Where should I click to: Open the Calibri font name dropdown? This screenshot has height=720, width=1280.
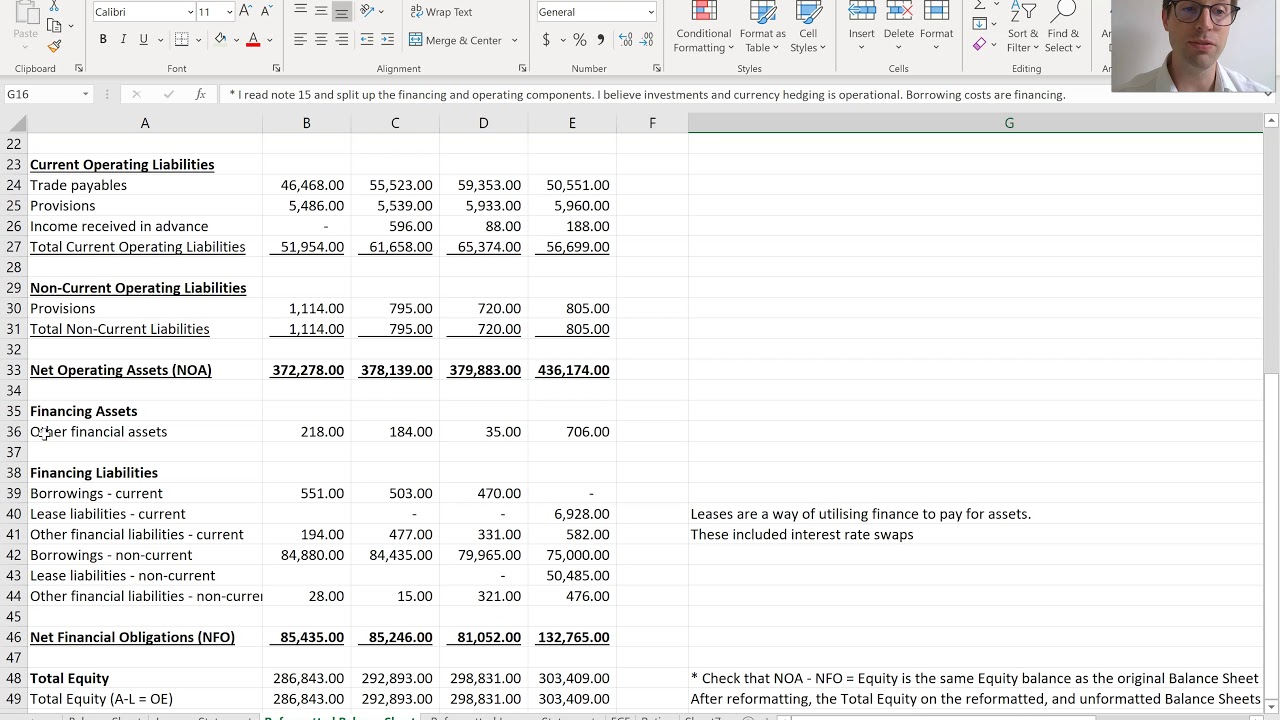coord(190,12)
